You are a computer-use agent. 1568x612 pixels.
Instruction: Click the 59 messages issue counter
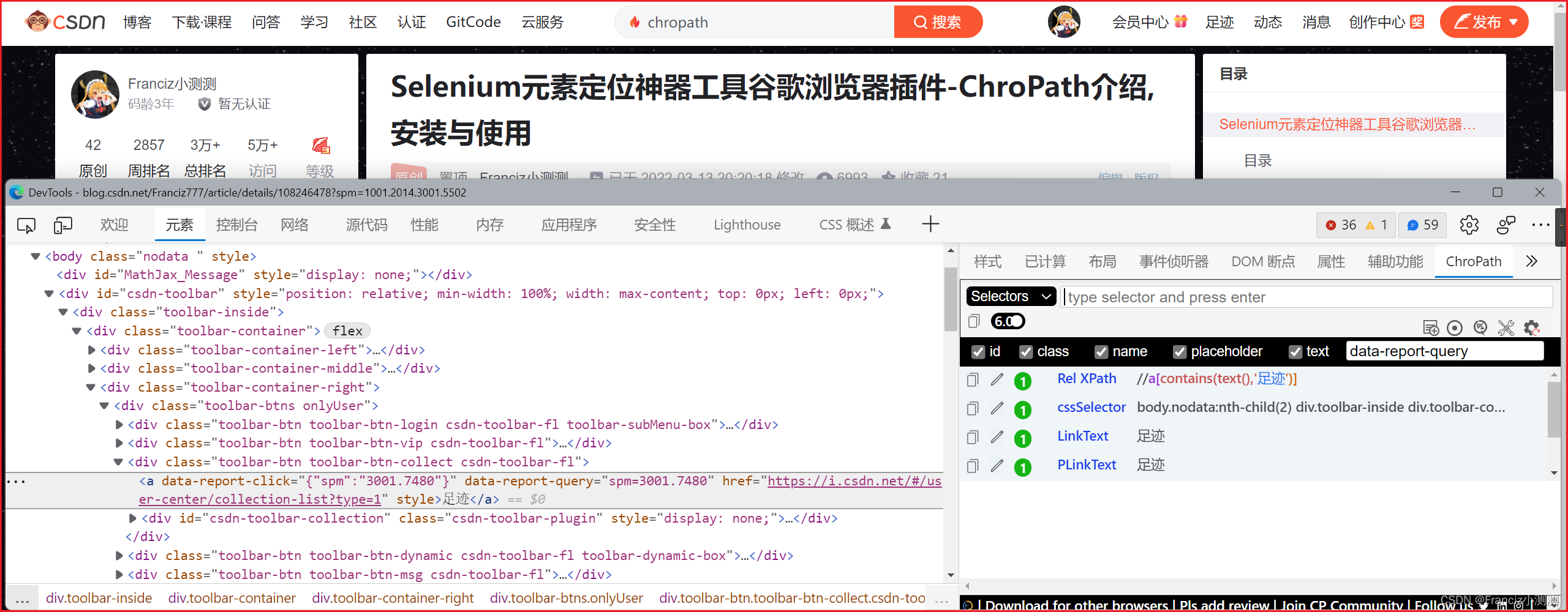tap(1423, 225)
